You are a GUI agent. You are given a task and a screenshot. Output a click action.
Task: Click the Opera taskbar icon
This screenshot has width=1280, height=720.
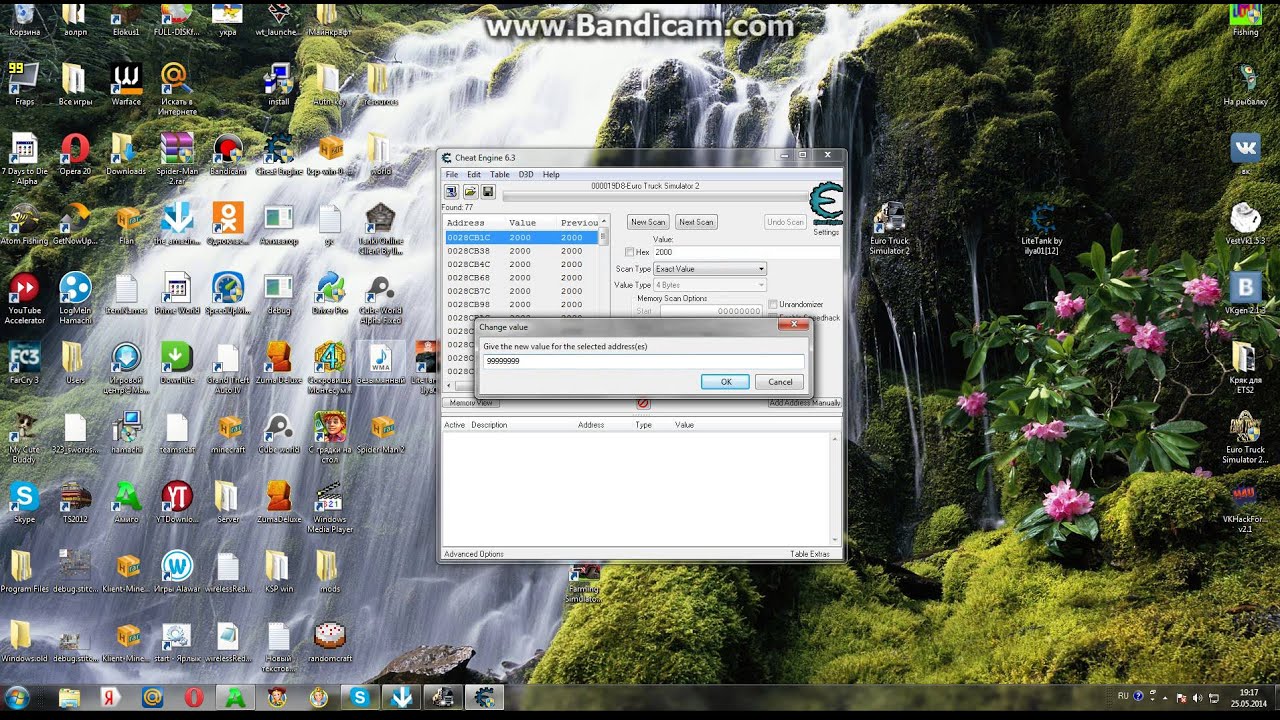pos(194,698)
